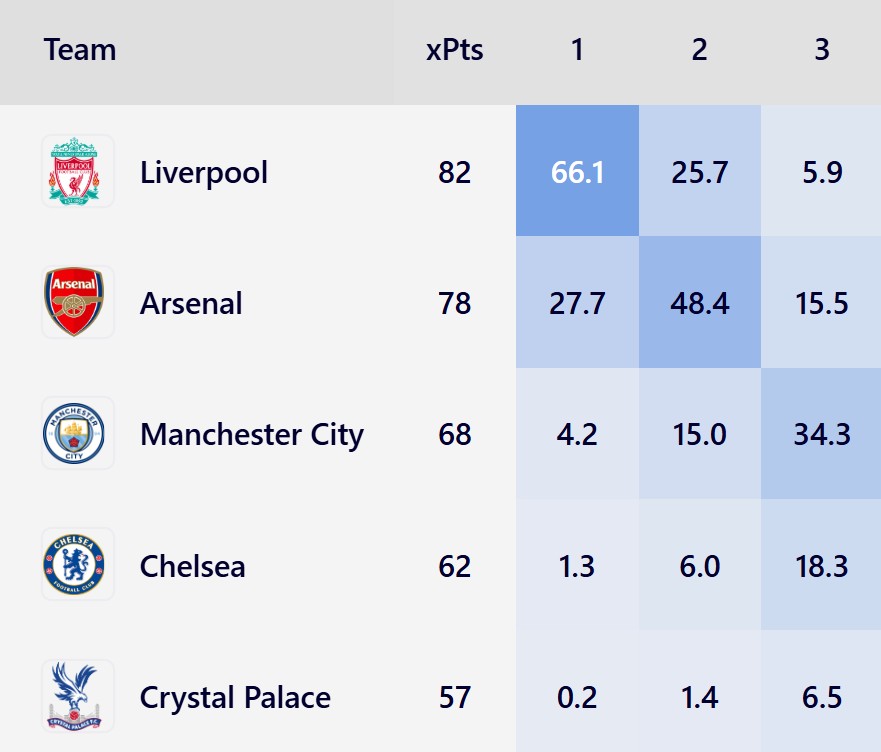The image size is (881, 752).
Task: Click the Crystal Palace club crest
Action: click(x=78, y=696)
